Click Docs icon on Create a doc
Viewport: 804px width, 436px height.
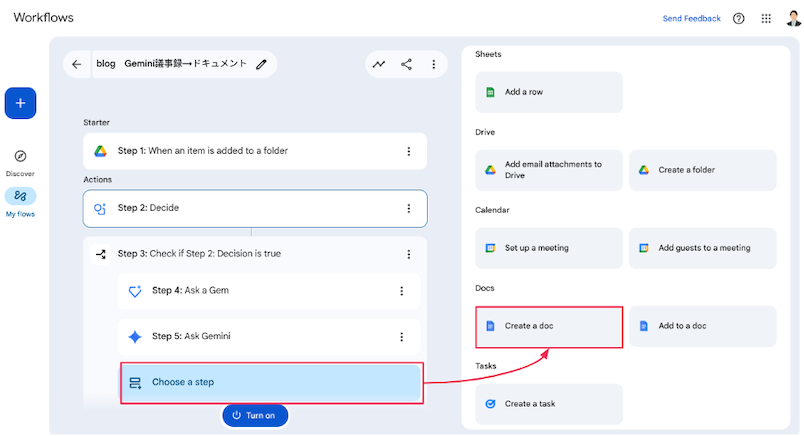click(490, 326)
